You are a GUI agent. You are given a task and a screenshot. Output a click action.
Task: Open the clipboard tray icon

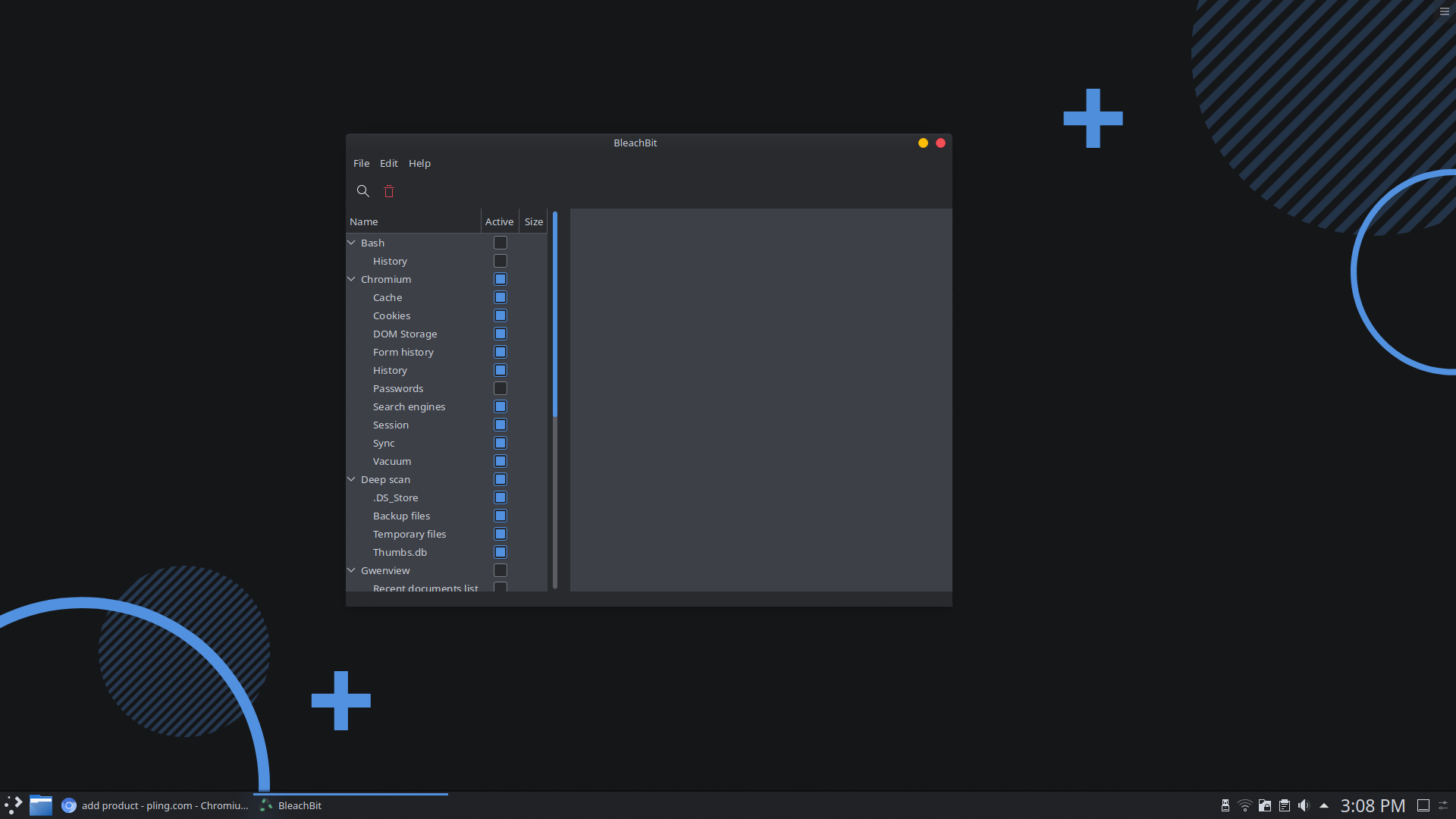(x=1285, y=805)
